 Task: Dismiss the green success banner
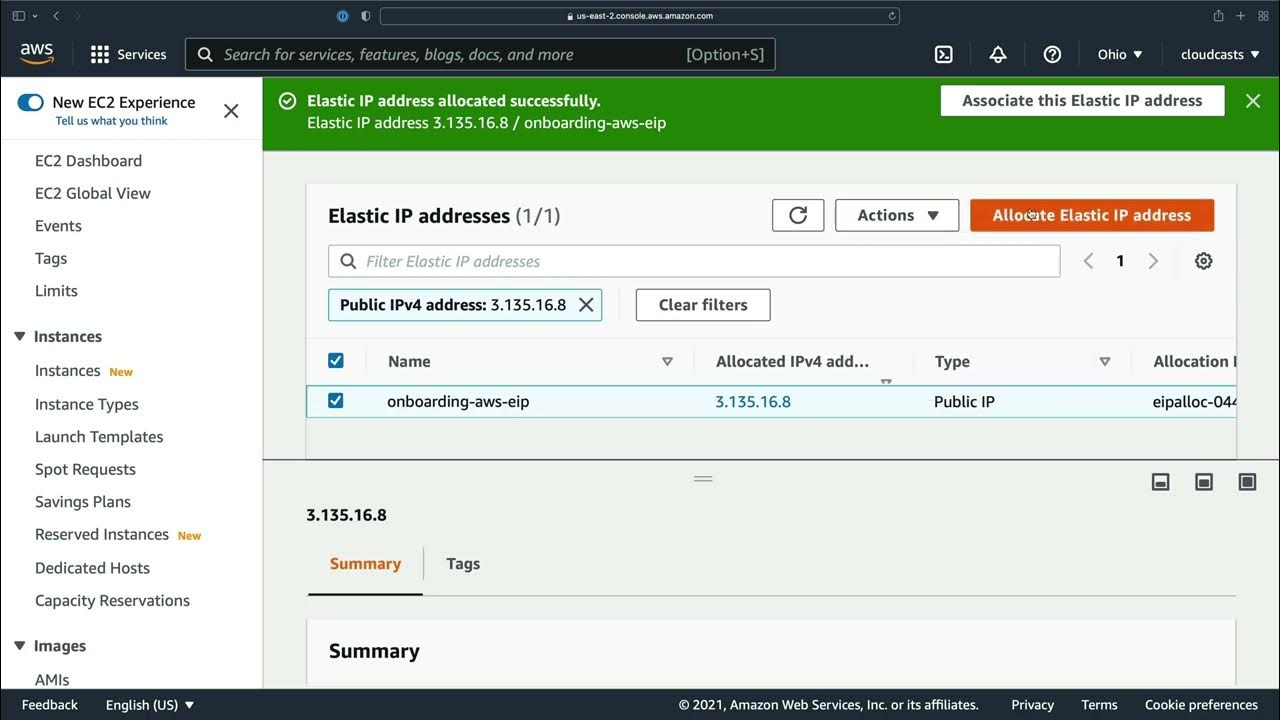pyautogui.click(x=1252, y=101)
